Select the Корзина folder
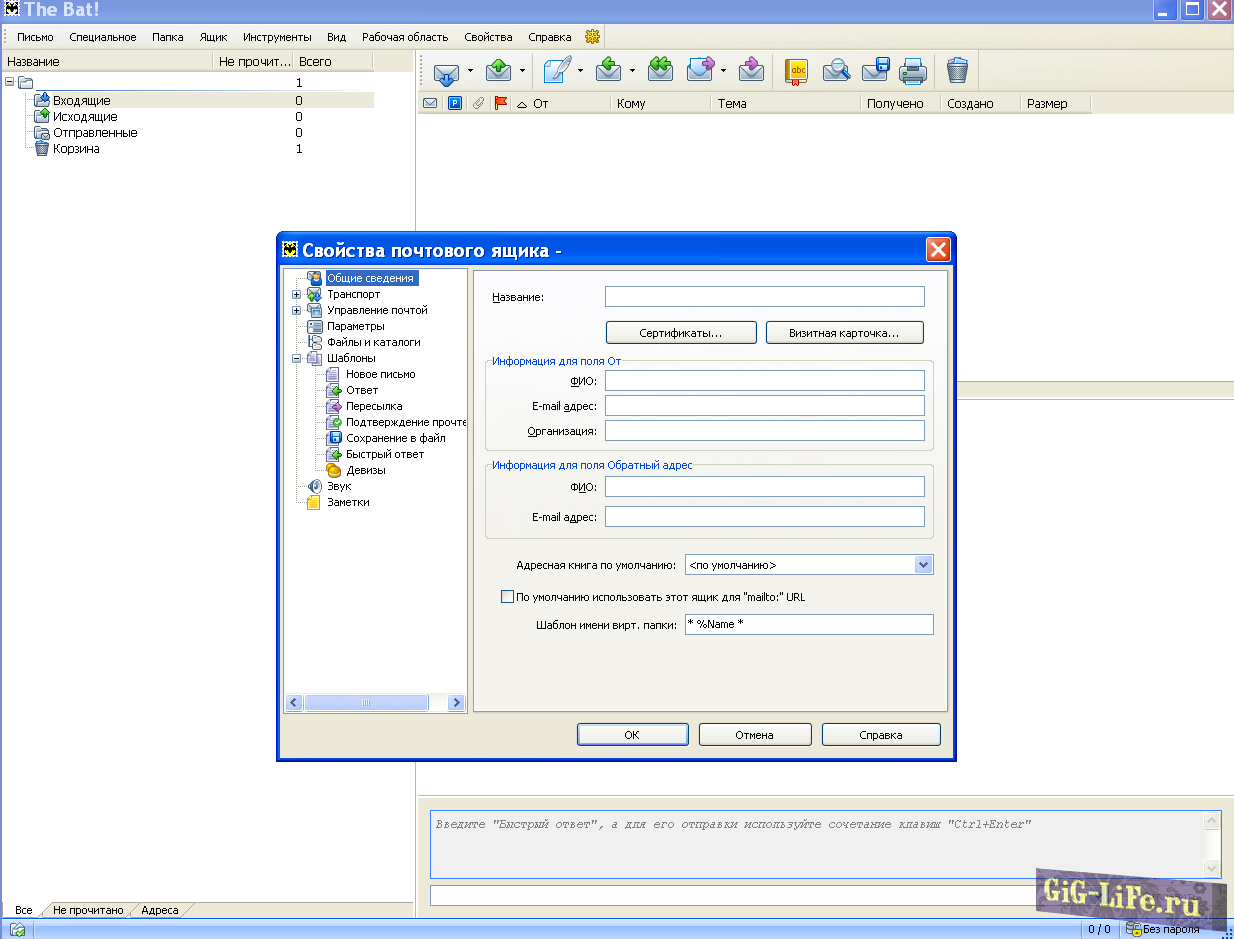The width and height of the screenshot is (1234, 939). [x=76, y=149]
